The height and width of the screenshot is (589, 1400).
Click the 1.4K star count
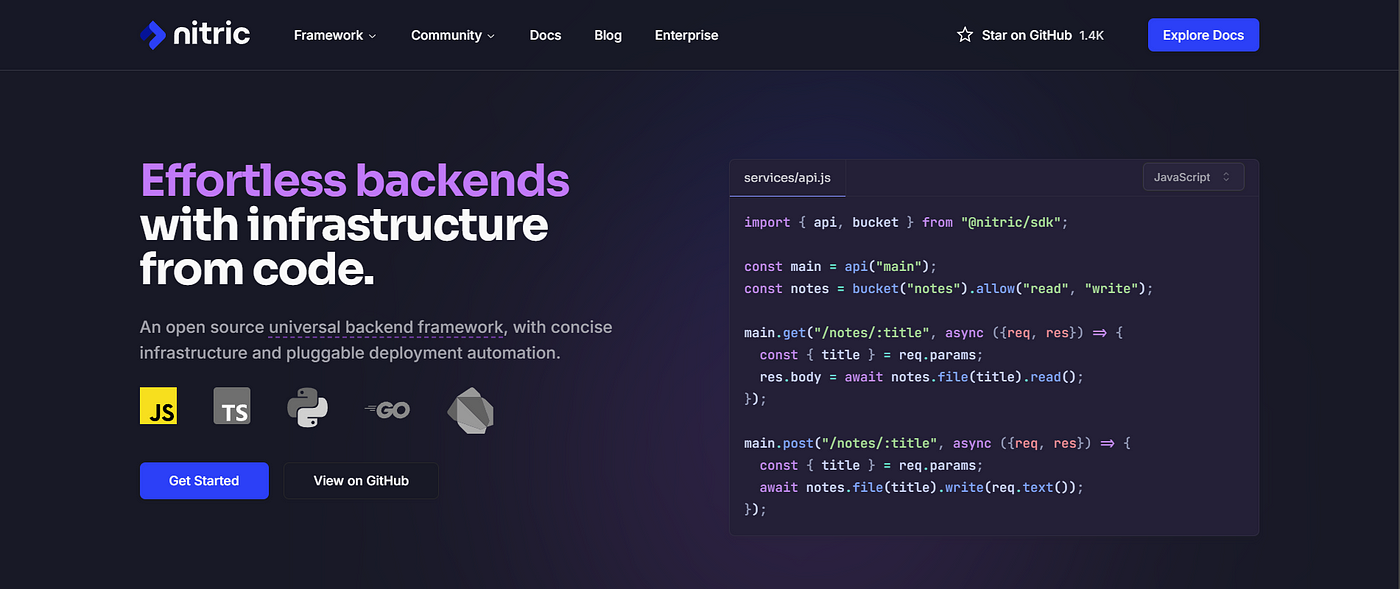click(x=1091, y=35)
